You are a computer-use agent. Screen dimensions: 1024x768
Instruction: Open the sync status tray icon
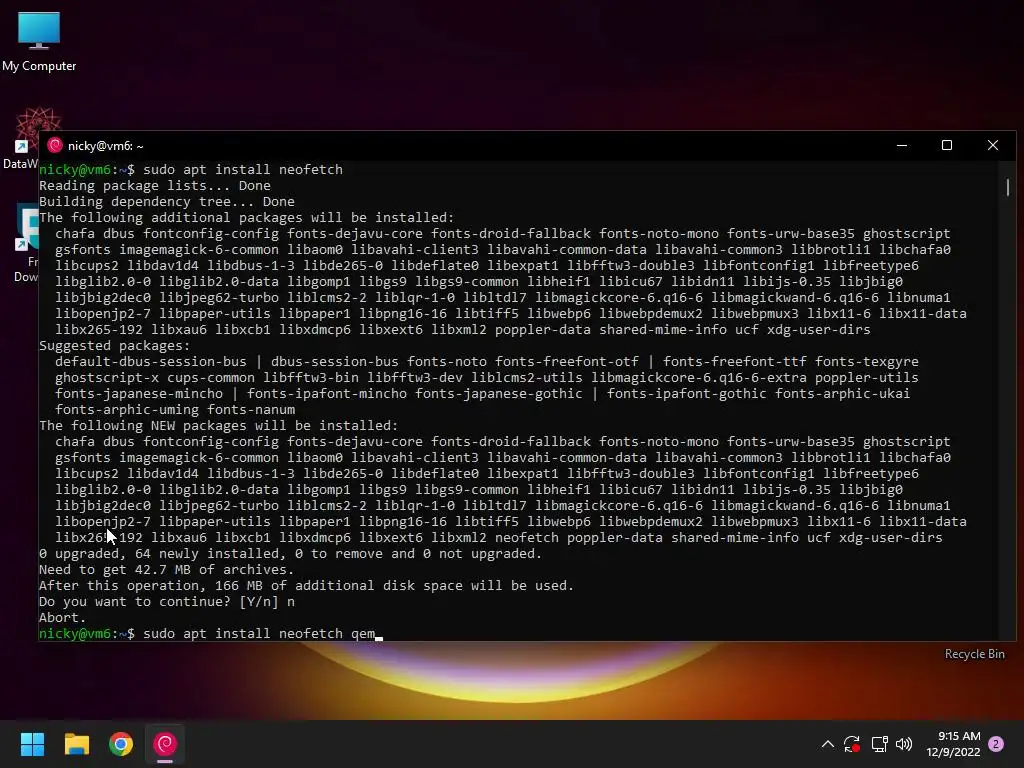coord(852,744)
